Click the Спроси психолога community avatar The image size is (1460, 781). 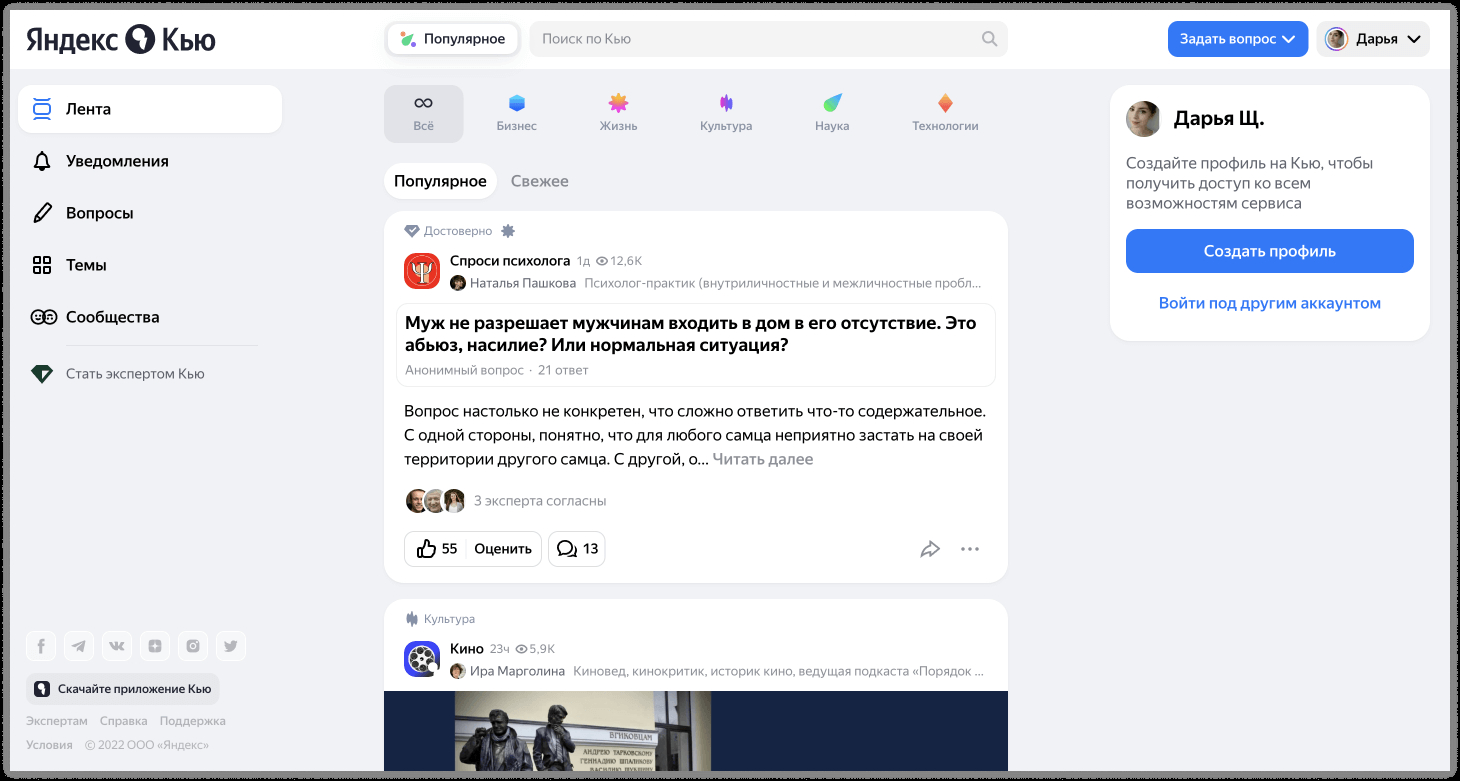pyautogui.click(x=422, y=271)
